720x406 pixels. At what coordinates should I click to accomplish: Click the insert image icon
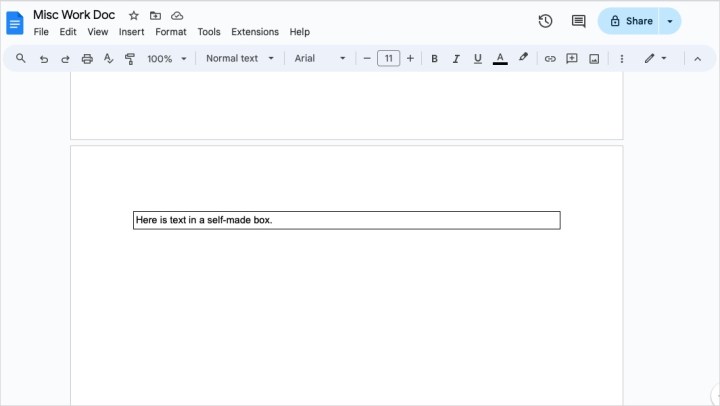(594, 59)
